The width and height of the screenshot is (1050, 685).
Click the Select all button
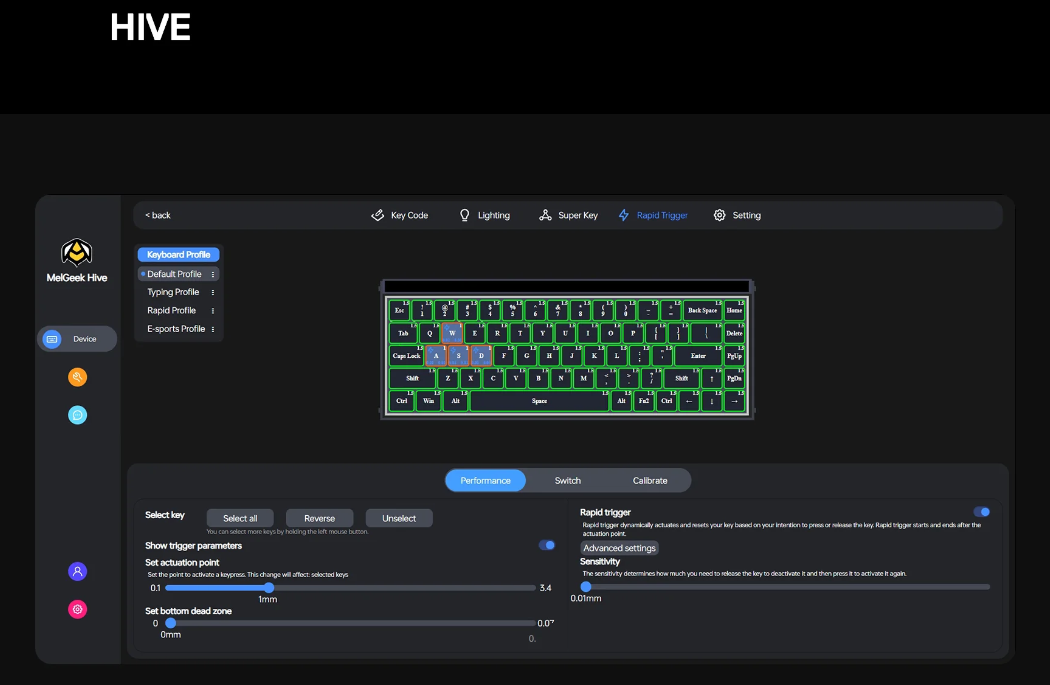tap(240, 518)
